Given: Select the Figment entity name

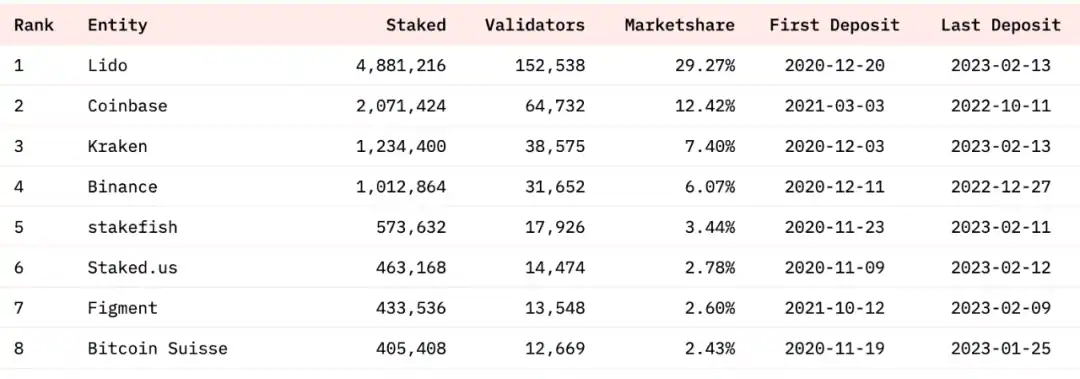Looking at the screenshot, I should (123, 308).
